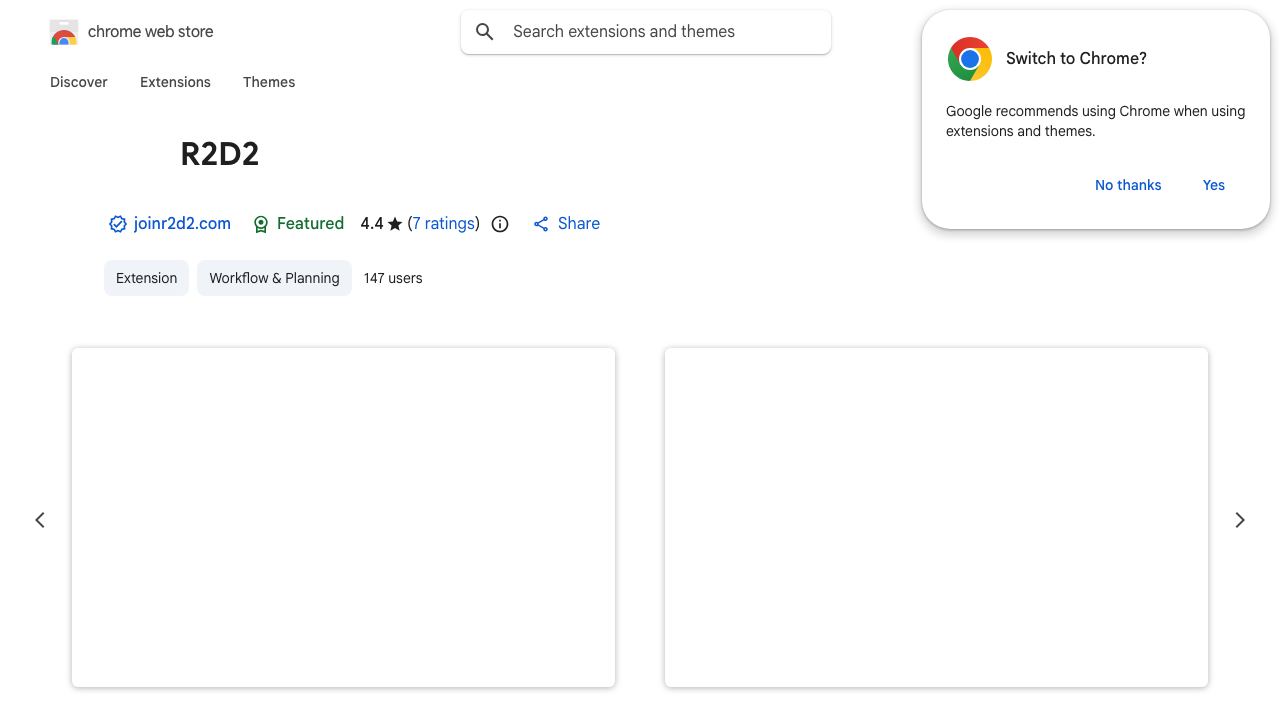The width and height of the screenshot is (1280, 720).
Task: Click the 'Google recommends using Chrome' message
Action: pos(1096,121)
